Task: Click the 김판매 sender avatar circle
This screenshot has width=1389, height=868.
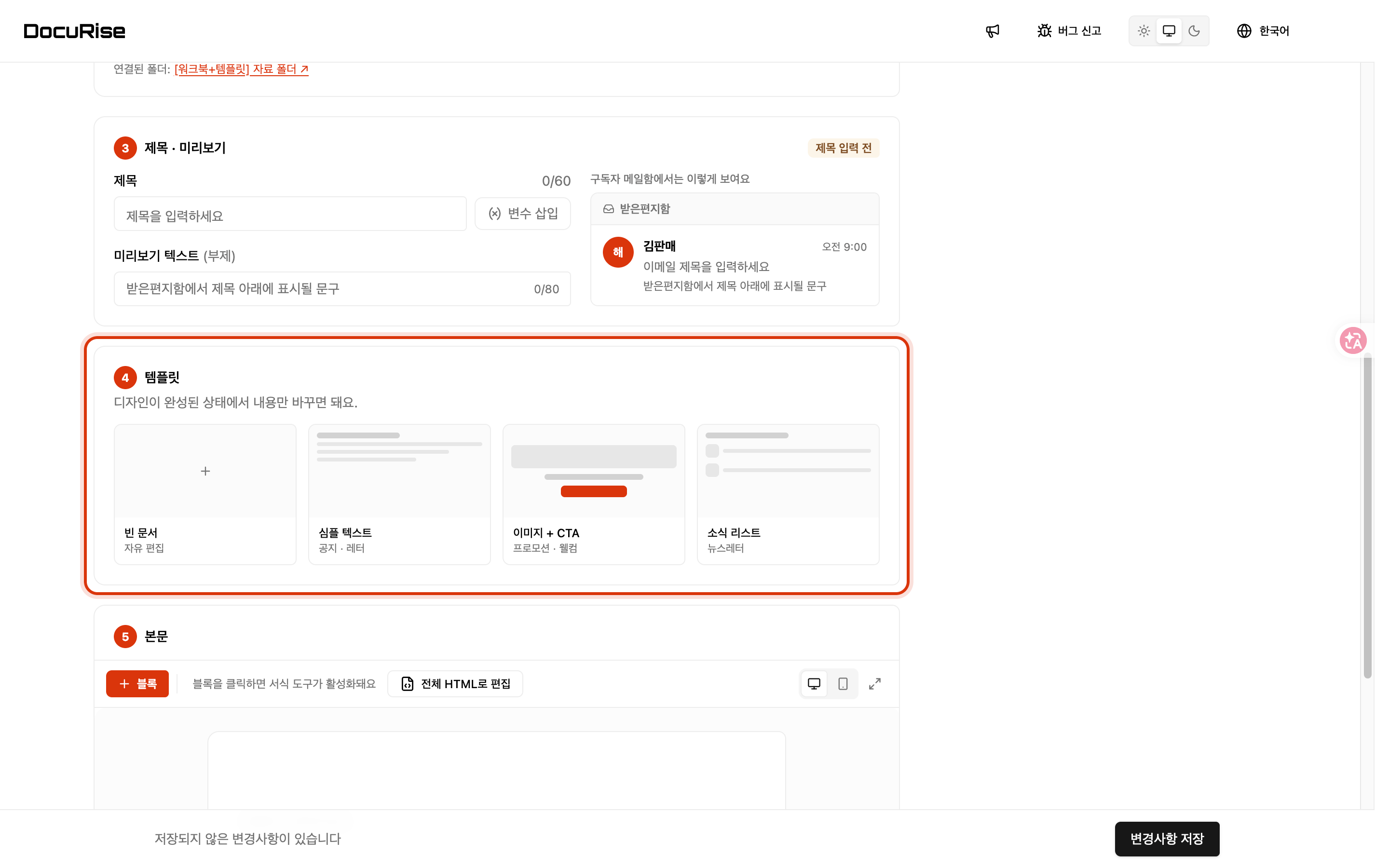Action: click(618, 252)
